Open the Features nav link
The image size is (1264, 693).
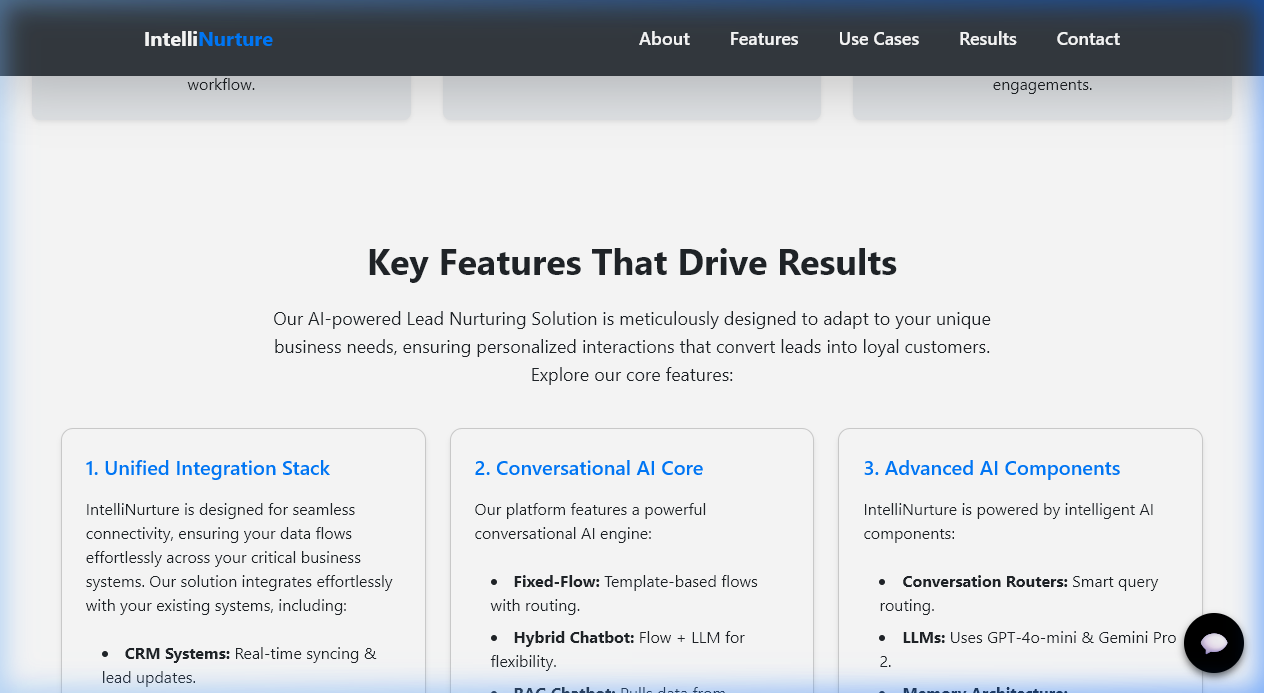coord(764,39)
